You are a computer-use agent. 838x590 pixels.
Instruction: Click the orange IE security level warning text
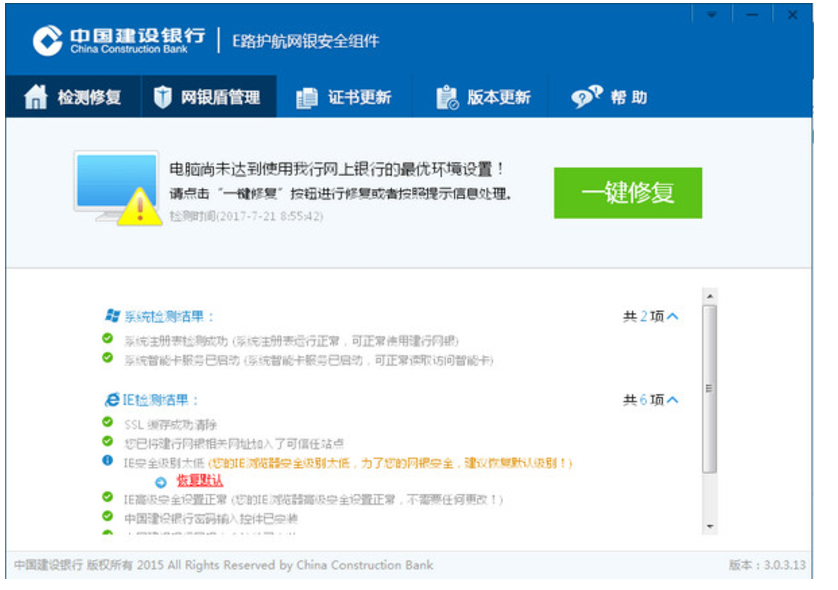click(391, 463)
